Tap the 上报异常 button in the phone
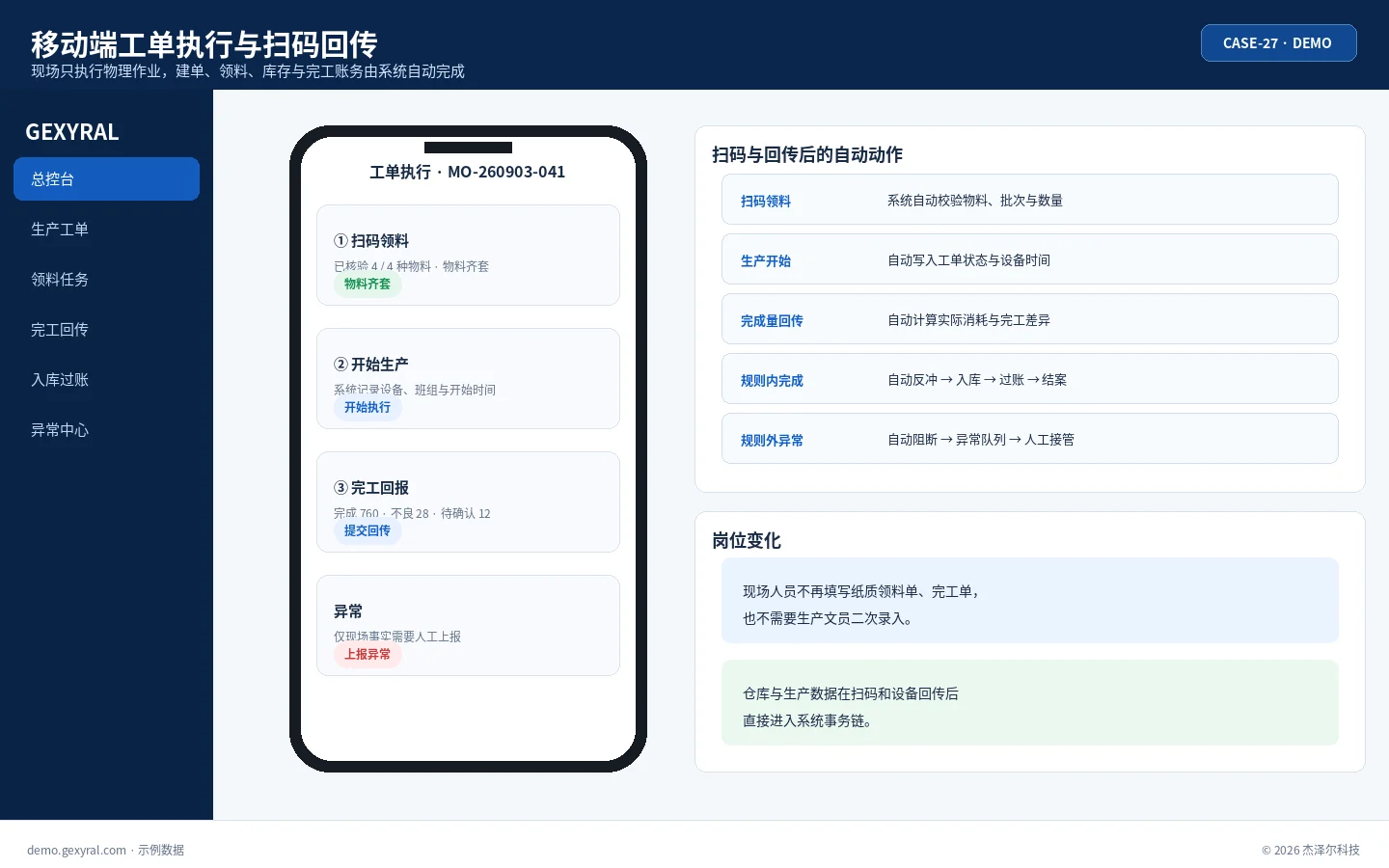 click(x=368, y=655)
